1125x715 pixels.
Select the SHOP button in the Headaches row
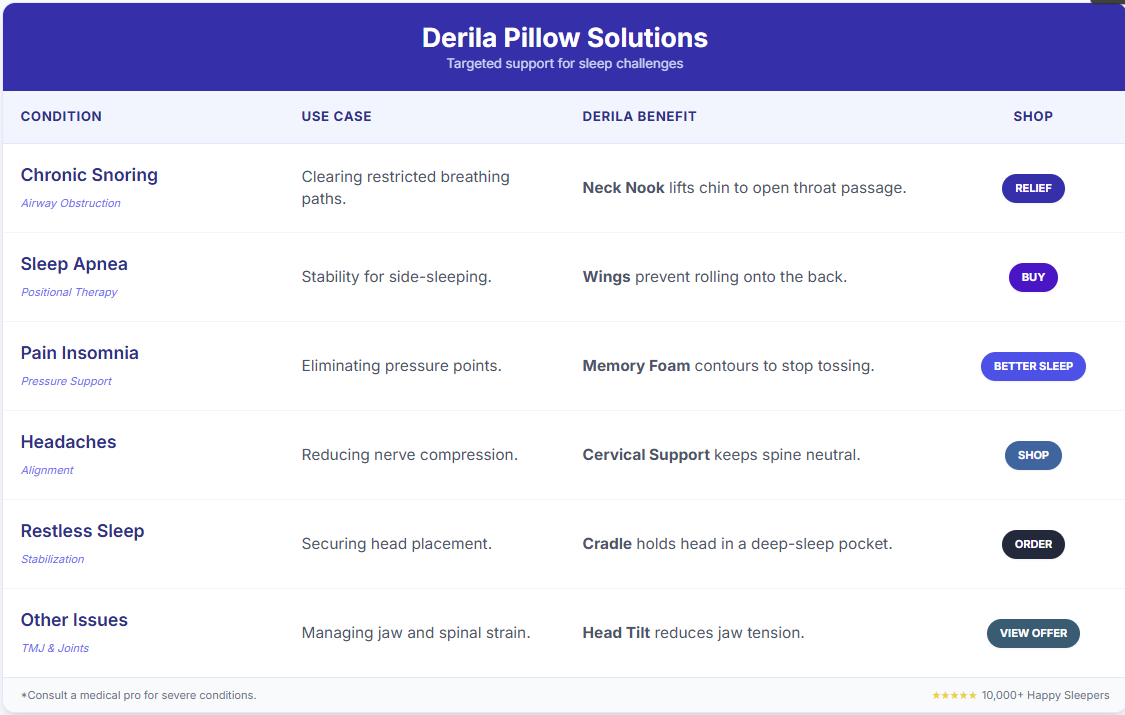pyautogui.click(x=1033, y=455)
